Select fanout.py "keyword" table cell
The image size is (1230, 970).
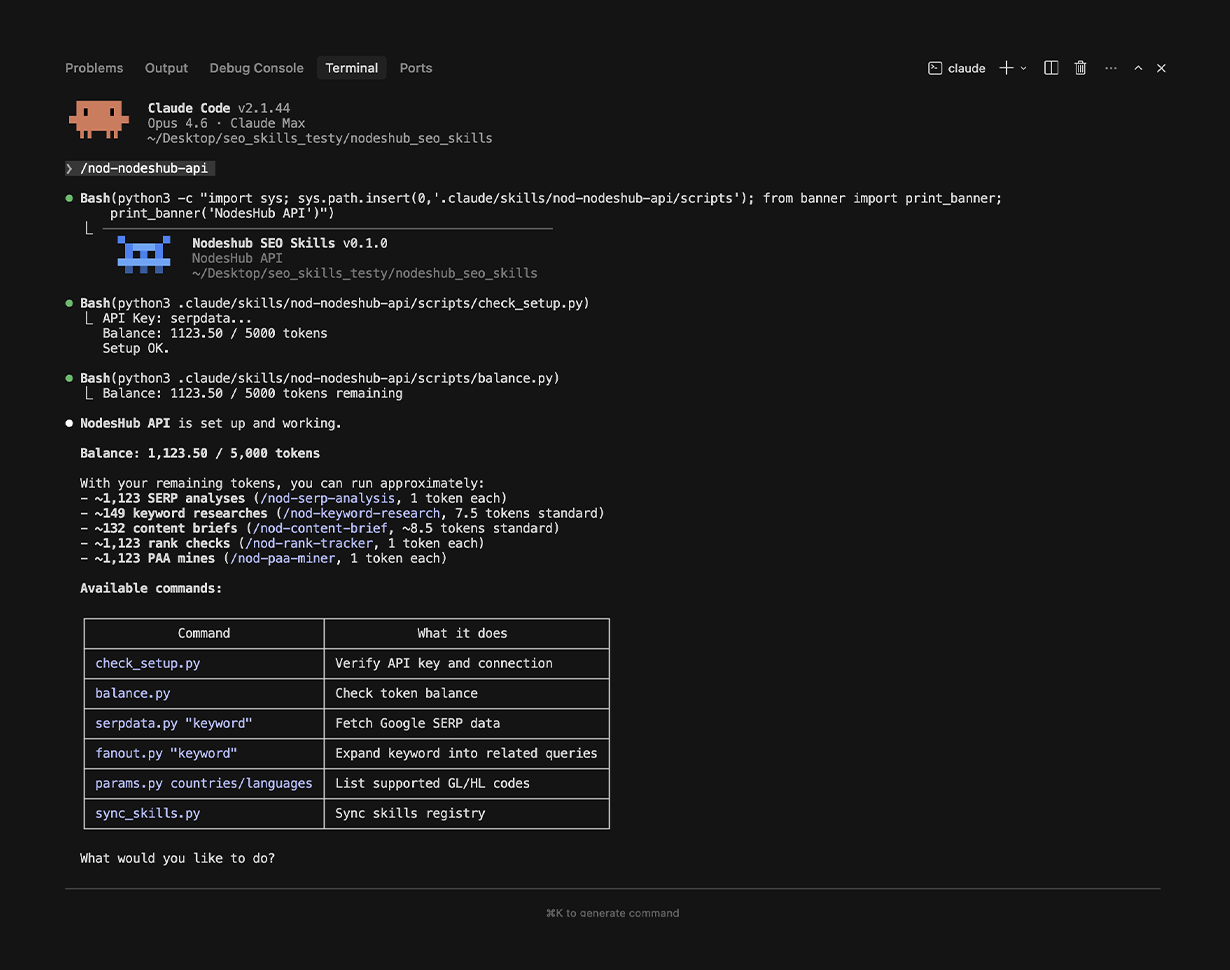pos(204,753)
